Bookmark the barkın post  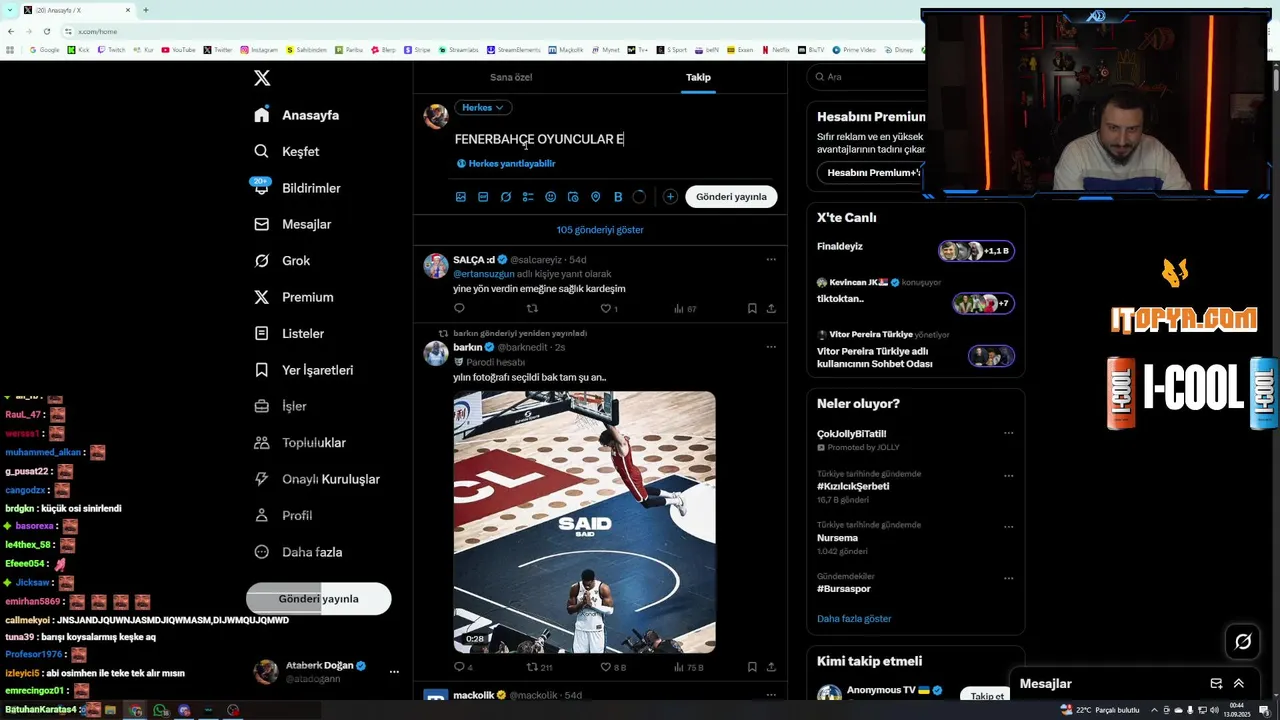coord(752,667)
